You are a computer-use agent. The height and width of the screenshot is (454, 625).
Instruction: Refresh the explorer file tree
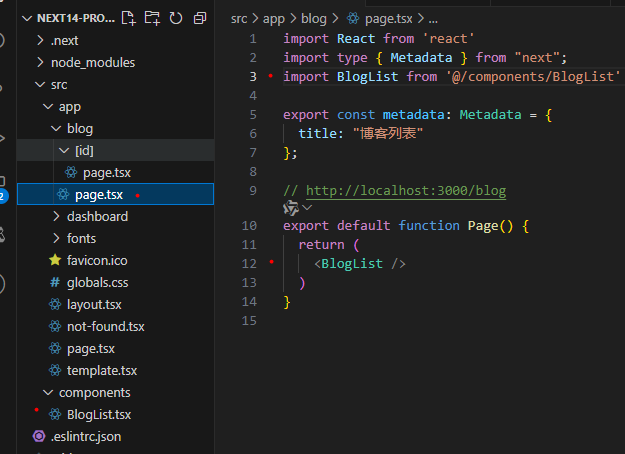[176, 18]
